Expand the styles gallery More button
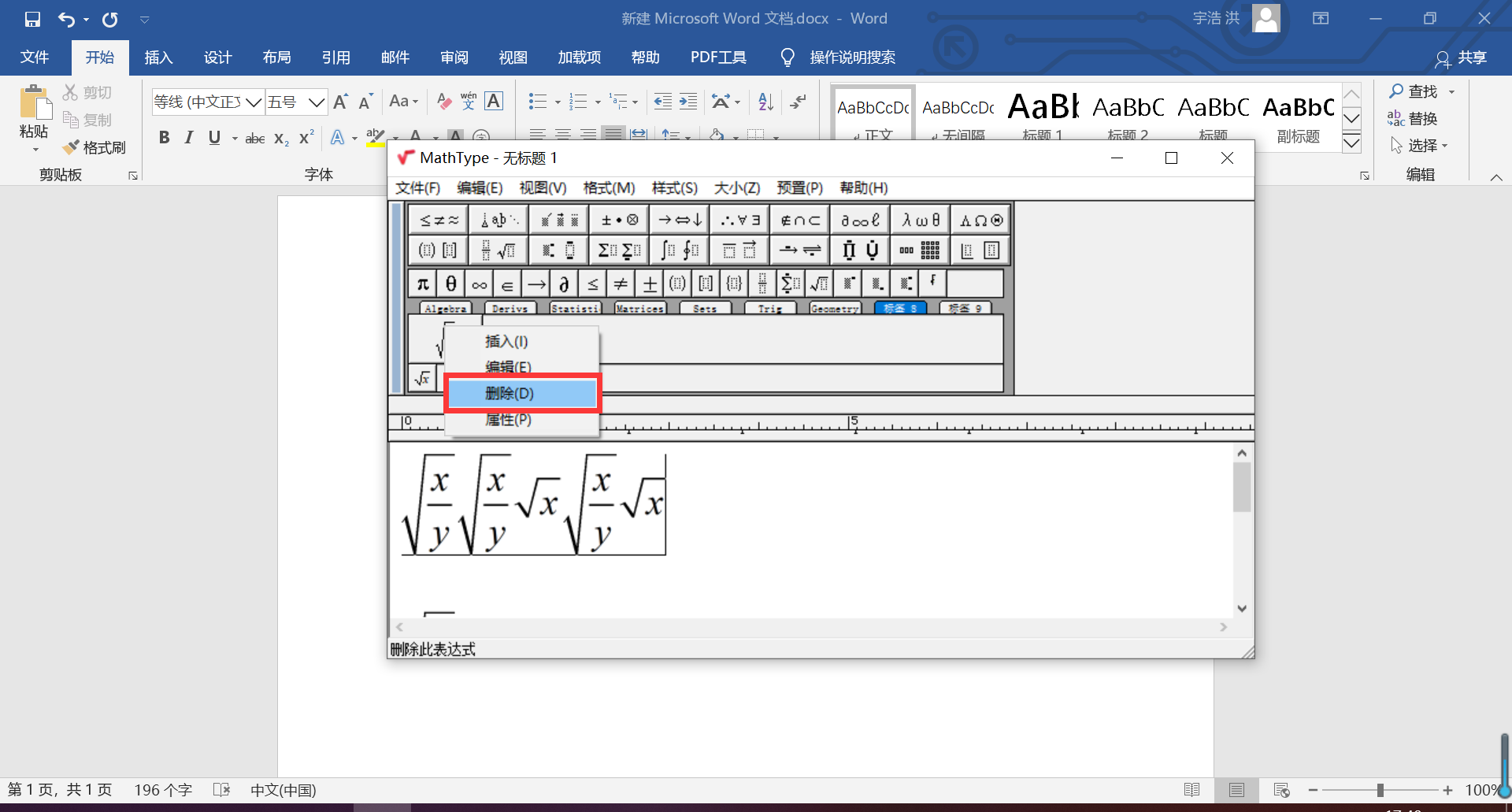The height and width of the screenshot is (812, 1512). [x=1351, y=143]
